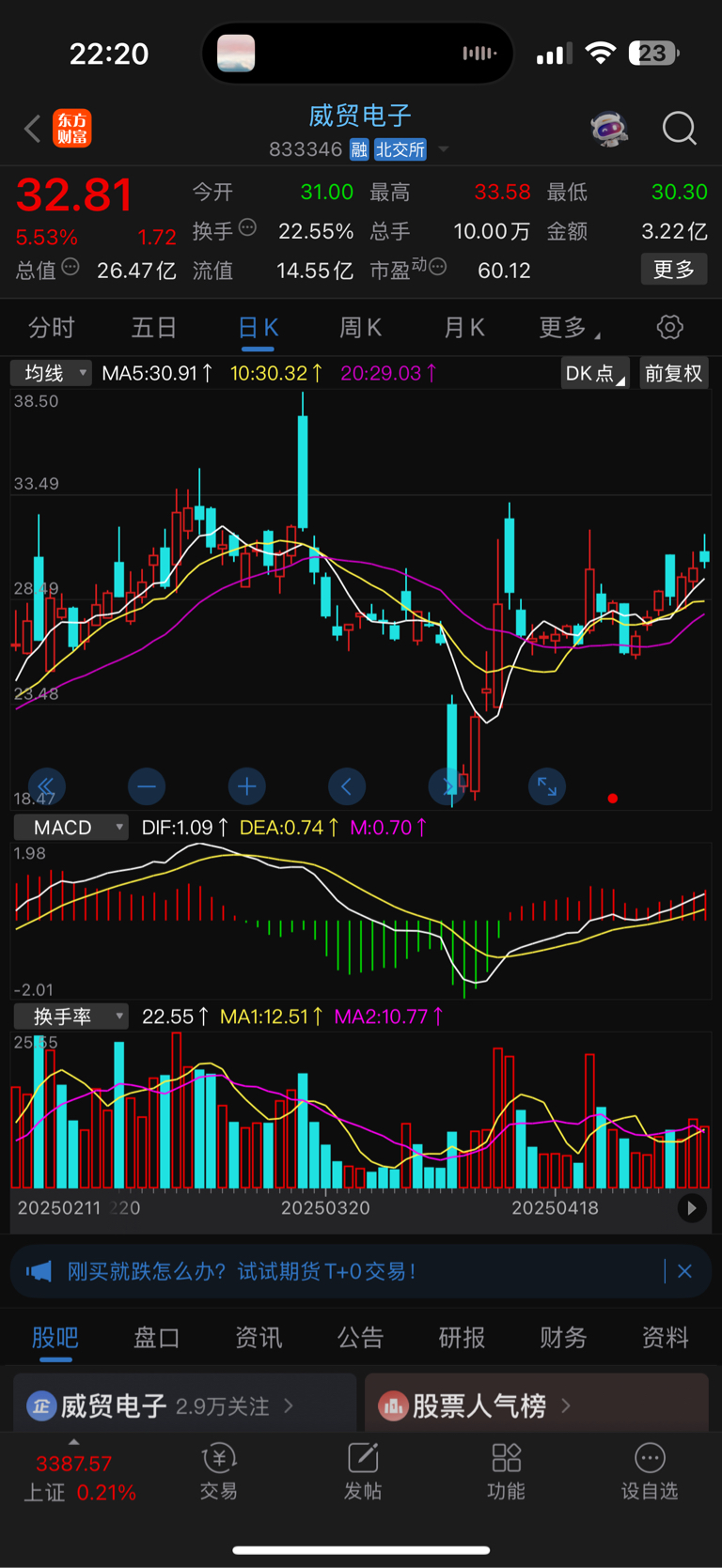
Task: Open the MACD indicator dropdown
Action: [71, 828]
